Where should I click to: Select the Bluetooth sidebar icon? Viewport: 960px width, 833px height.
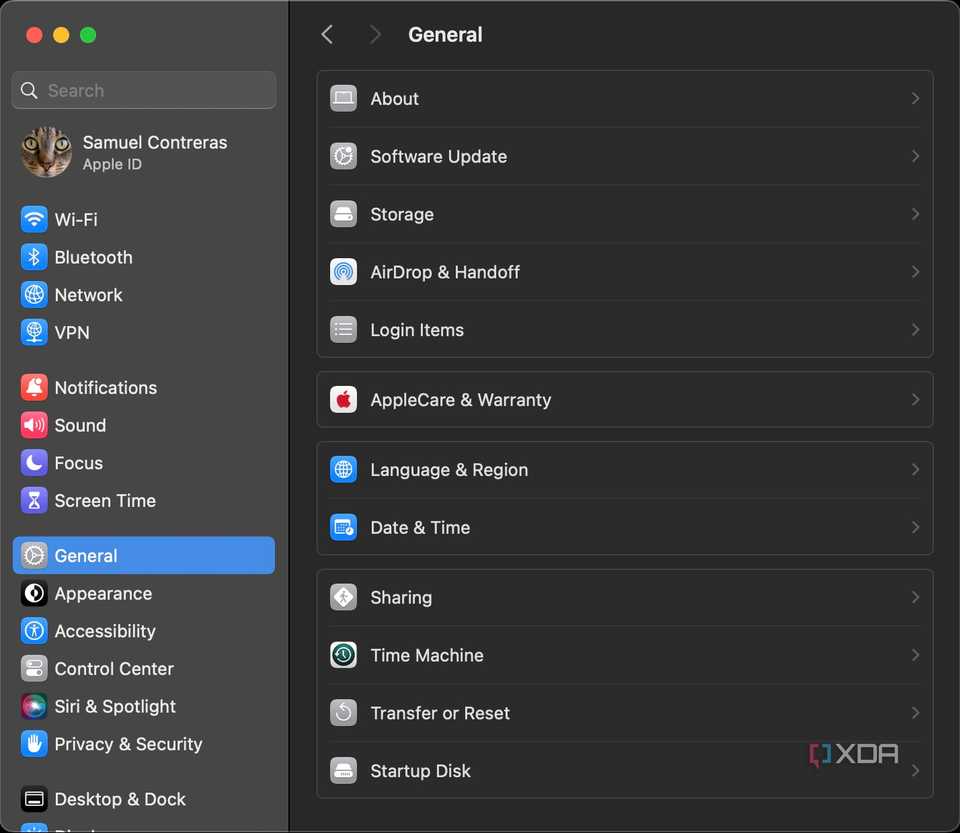click(33, 257)
